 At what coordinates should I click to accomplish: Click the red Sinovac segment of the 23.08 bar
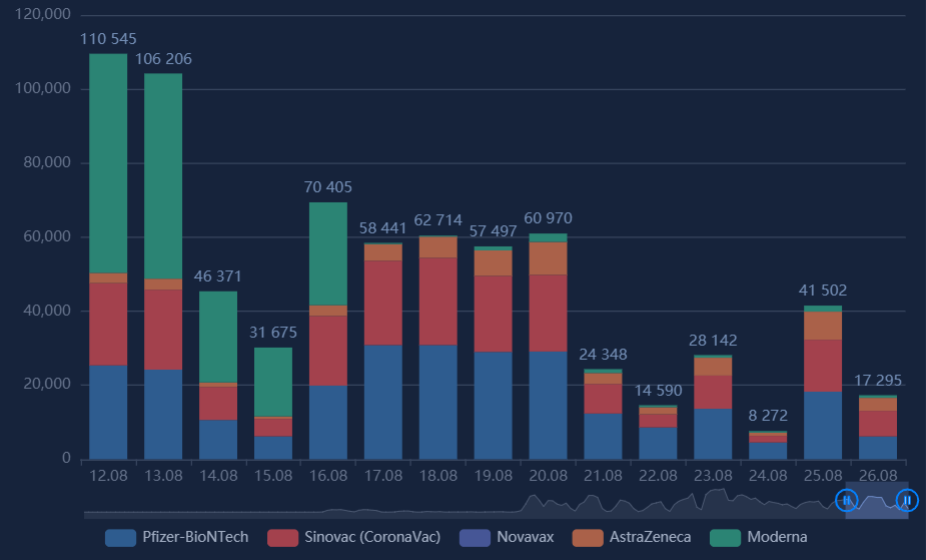coord(713,392)
